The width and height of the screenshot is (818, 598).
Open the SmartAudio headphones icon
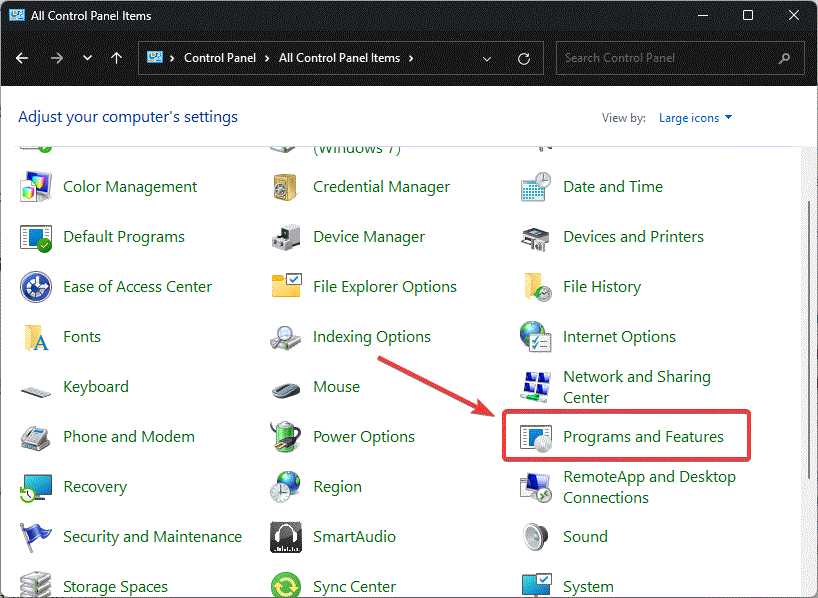(x=285, y=537)
